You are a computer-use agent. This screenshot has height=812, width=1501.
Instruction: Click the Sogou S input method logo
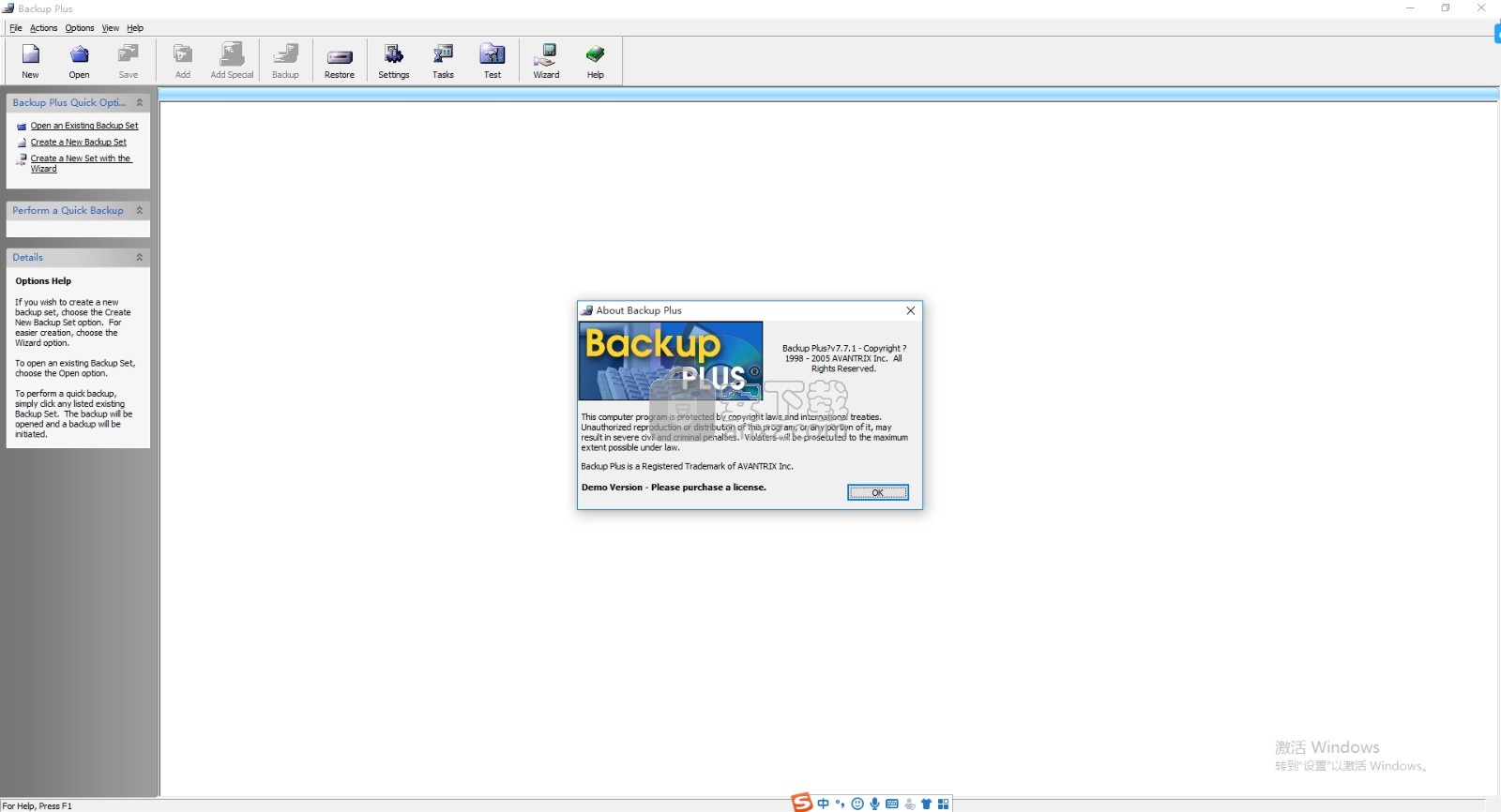click(801, 803)
